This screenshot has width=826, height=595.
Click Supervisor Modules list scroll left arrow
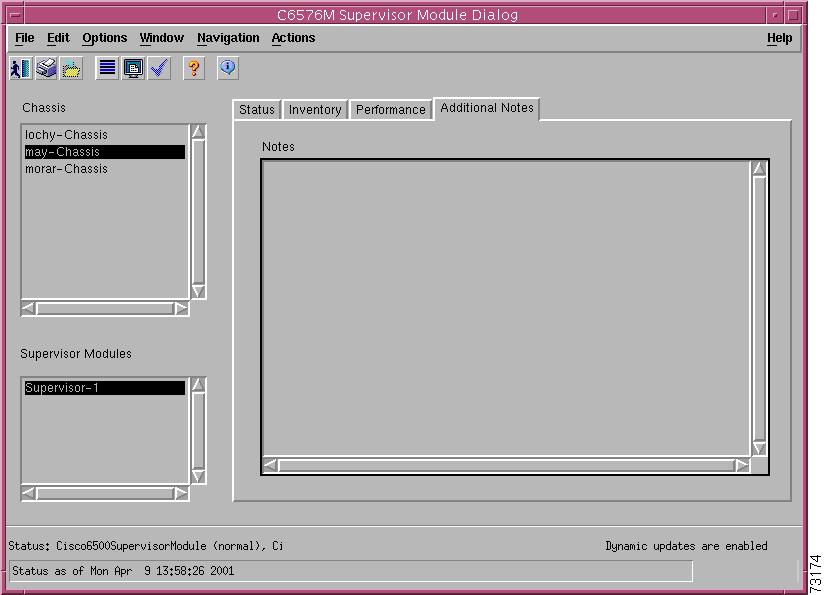click(28, 493)
